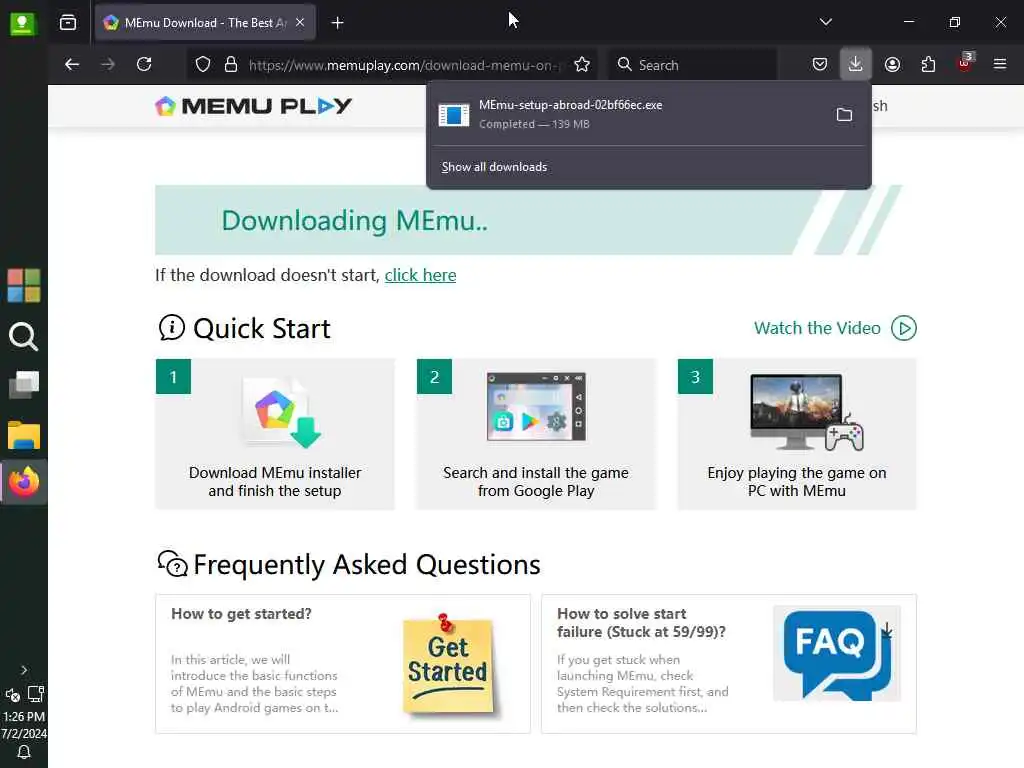Close the MEmu Download tab
Screen dimensions: 1024x768
pos(300,22)
